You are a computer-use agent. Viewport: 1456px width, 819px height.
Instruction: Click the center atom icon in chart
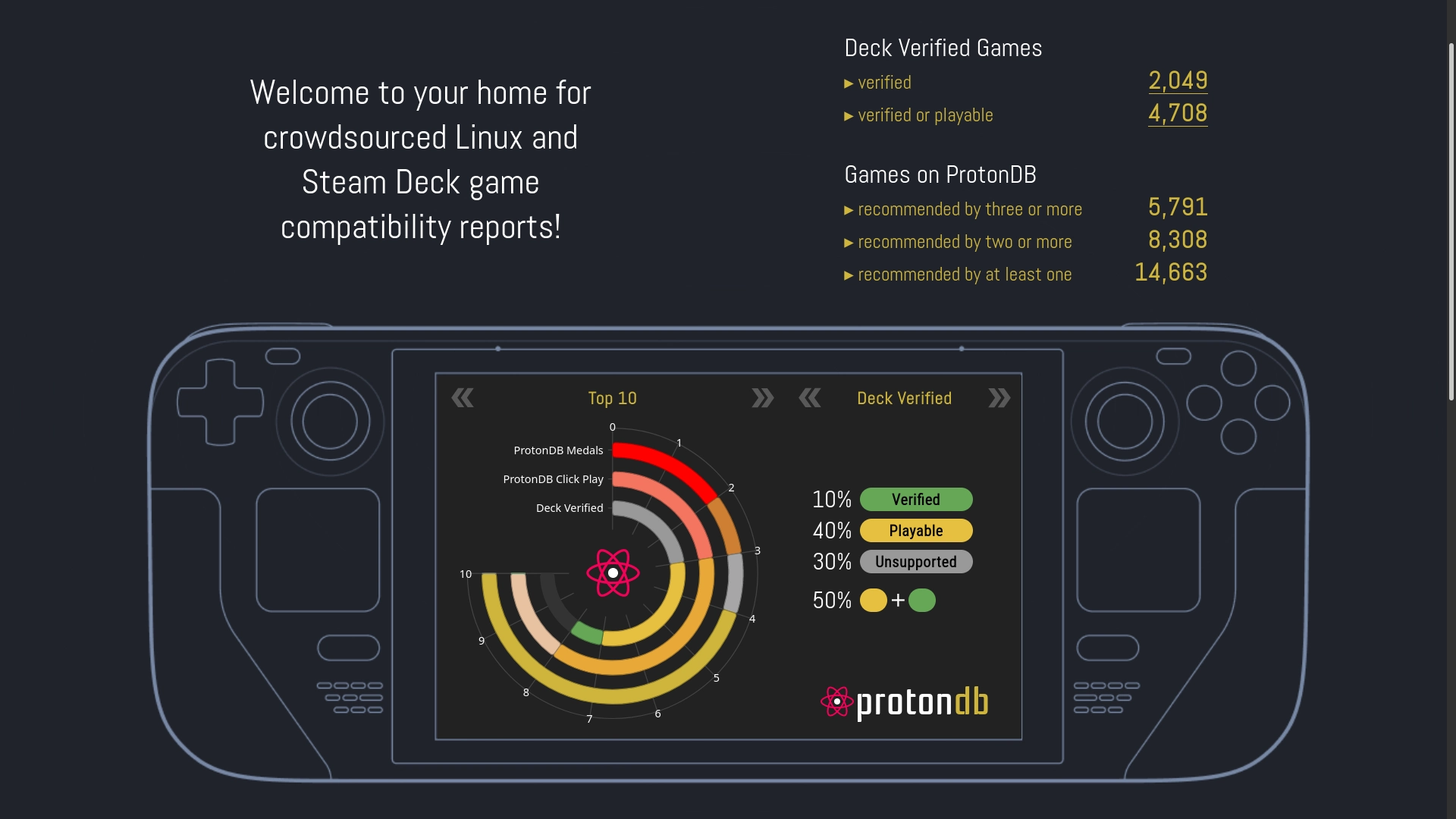[611, 572]
